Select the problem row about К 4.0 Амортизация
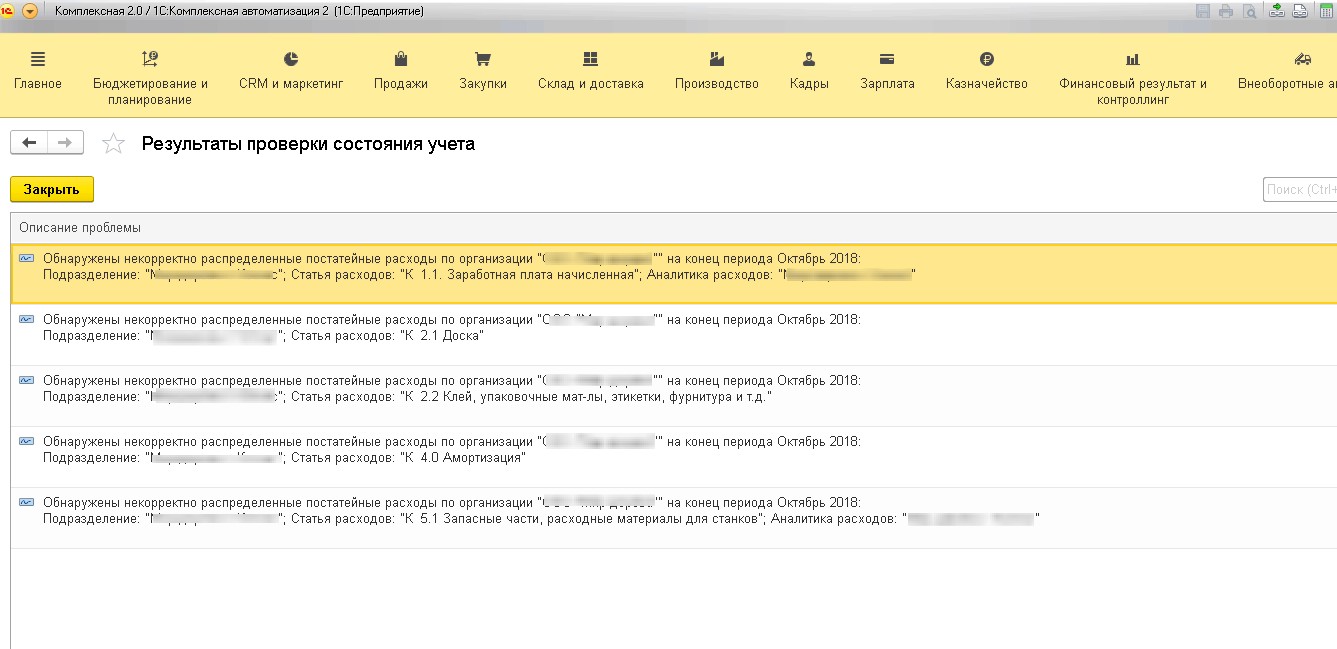The height and width of the screenshot is (649, 1337). click(x=450, y=450)
